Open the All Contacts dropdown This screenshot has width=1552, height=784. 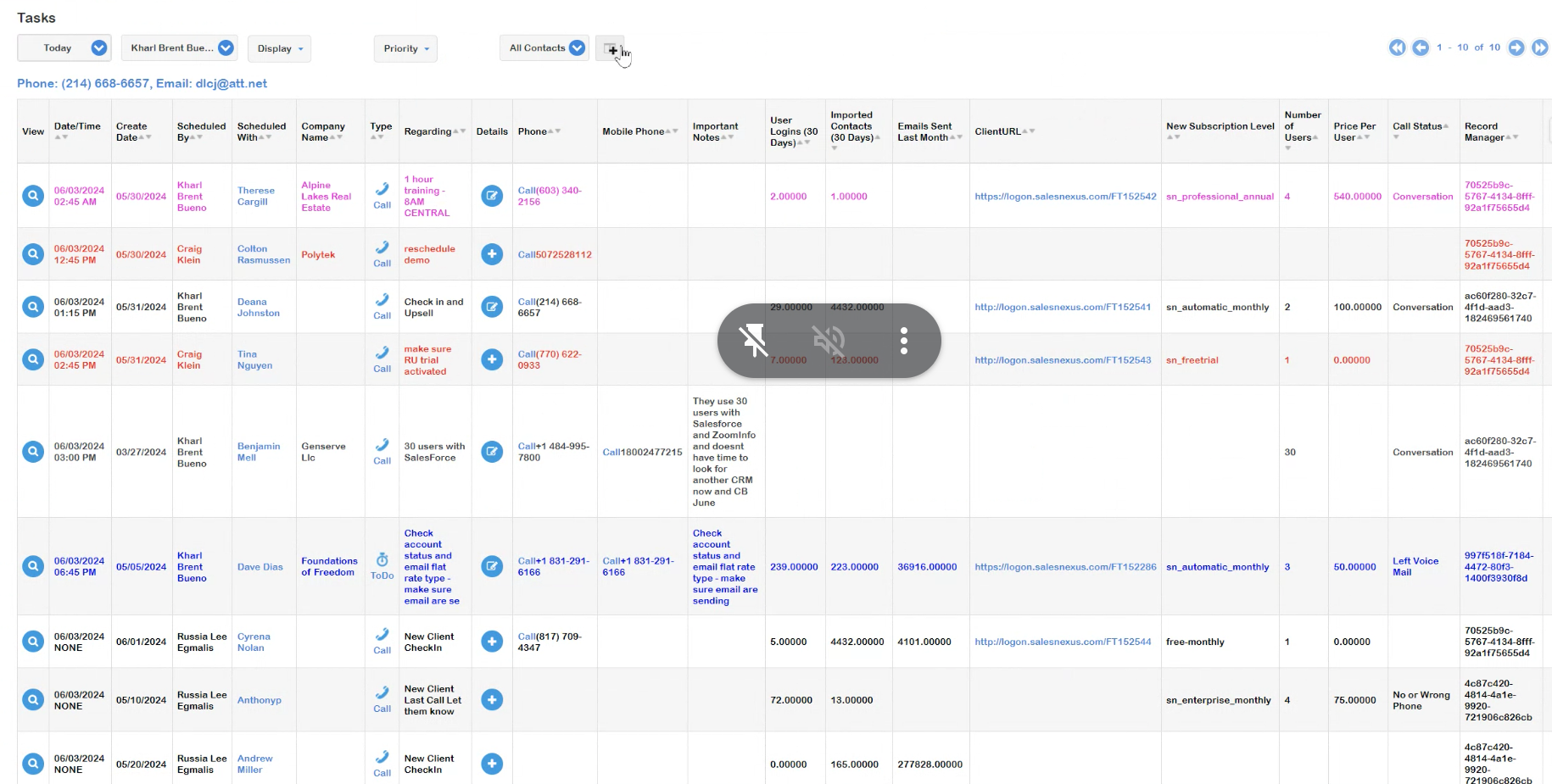pyautogui.click(x=544, y=48)
